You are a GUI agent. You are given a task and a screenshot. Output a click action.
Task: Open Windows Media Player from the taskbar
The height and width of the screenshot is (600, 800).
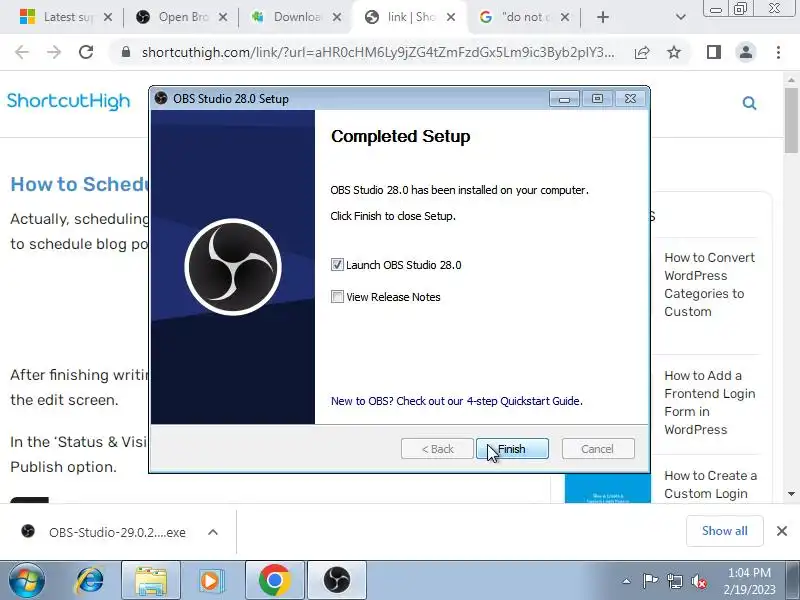(211, 581)
